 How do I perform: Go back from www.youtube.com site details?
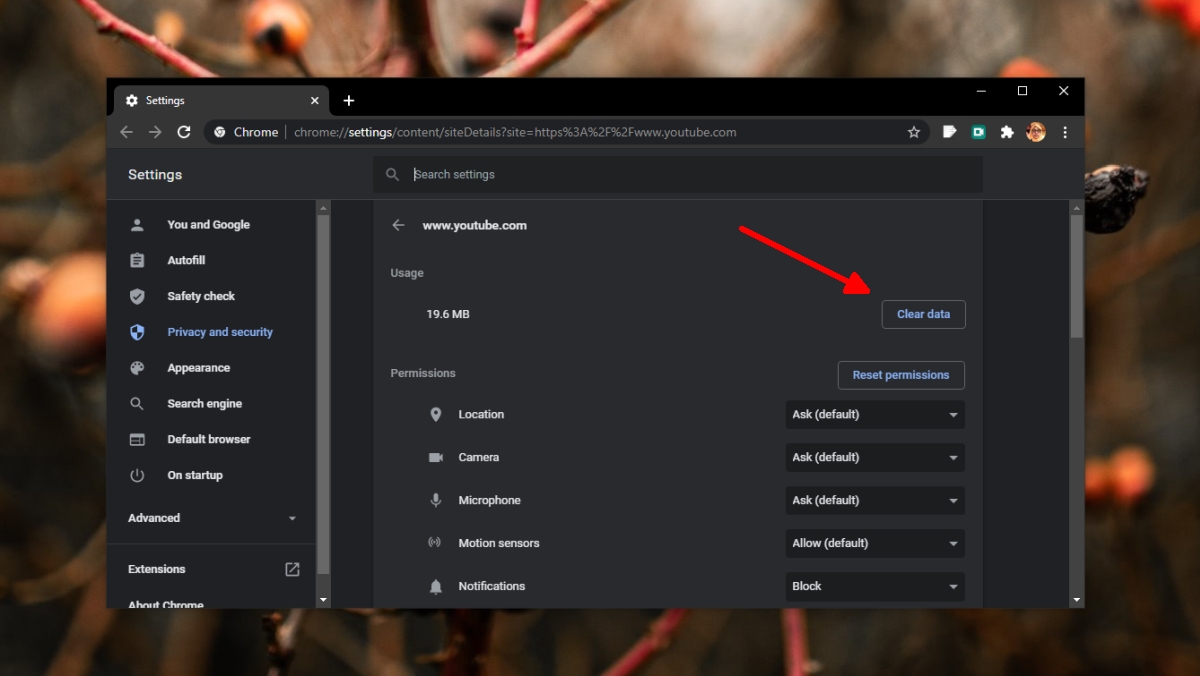(x=398, y=225)
